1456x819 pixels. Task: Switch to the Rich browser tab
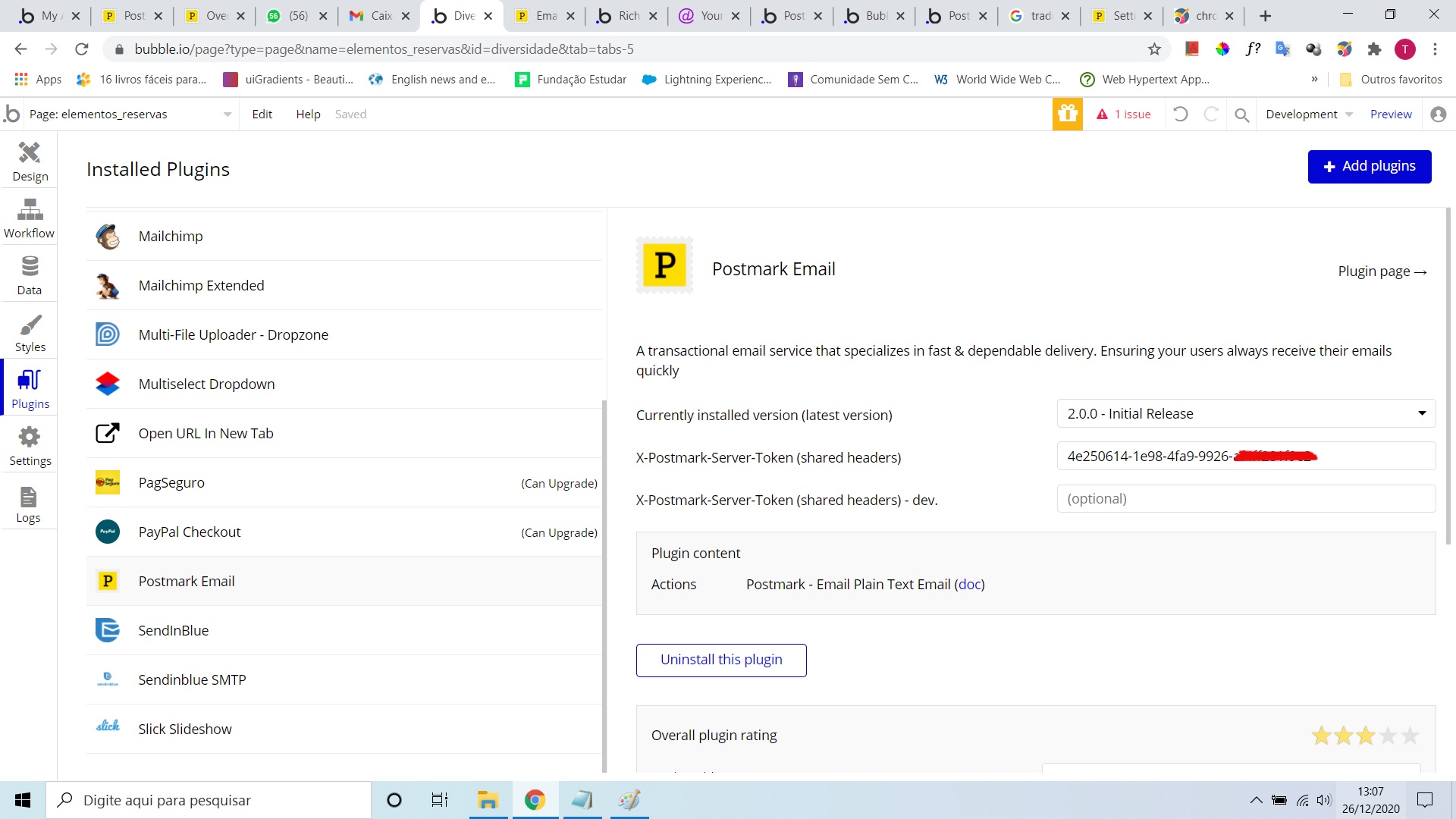(x=626, y=15)
